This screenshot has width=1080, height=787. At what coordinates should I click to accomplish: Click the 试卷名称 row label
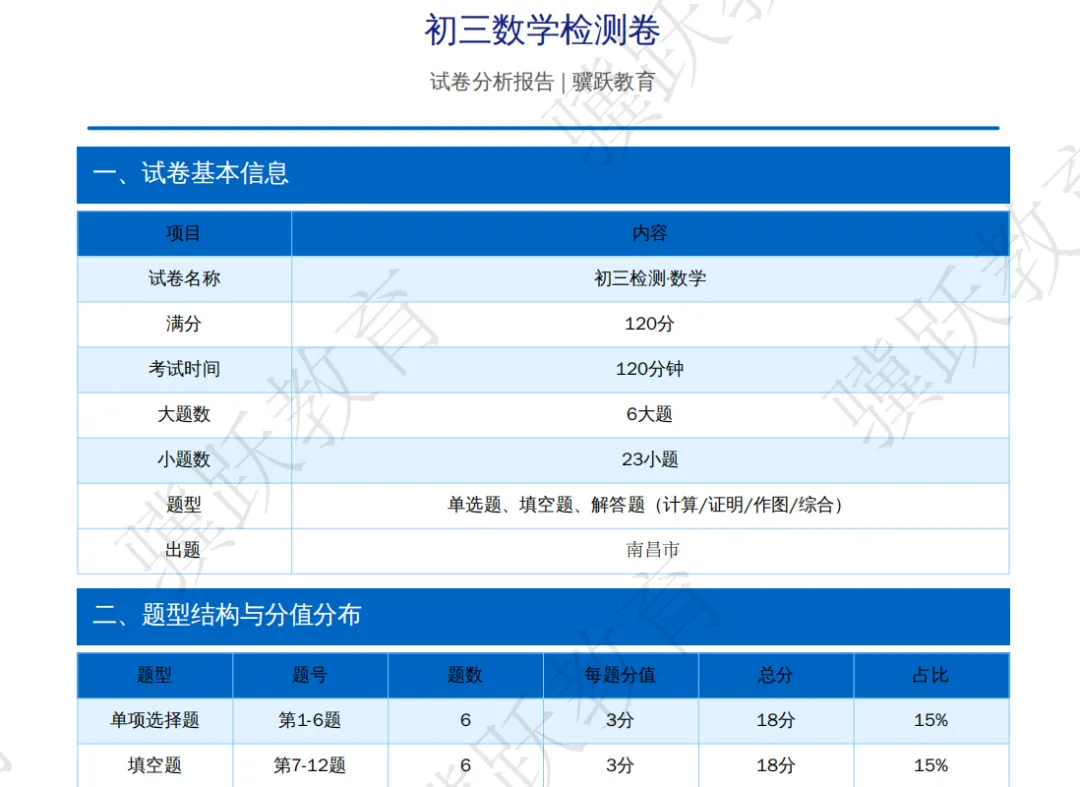tap(183, 278)
